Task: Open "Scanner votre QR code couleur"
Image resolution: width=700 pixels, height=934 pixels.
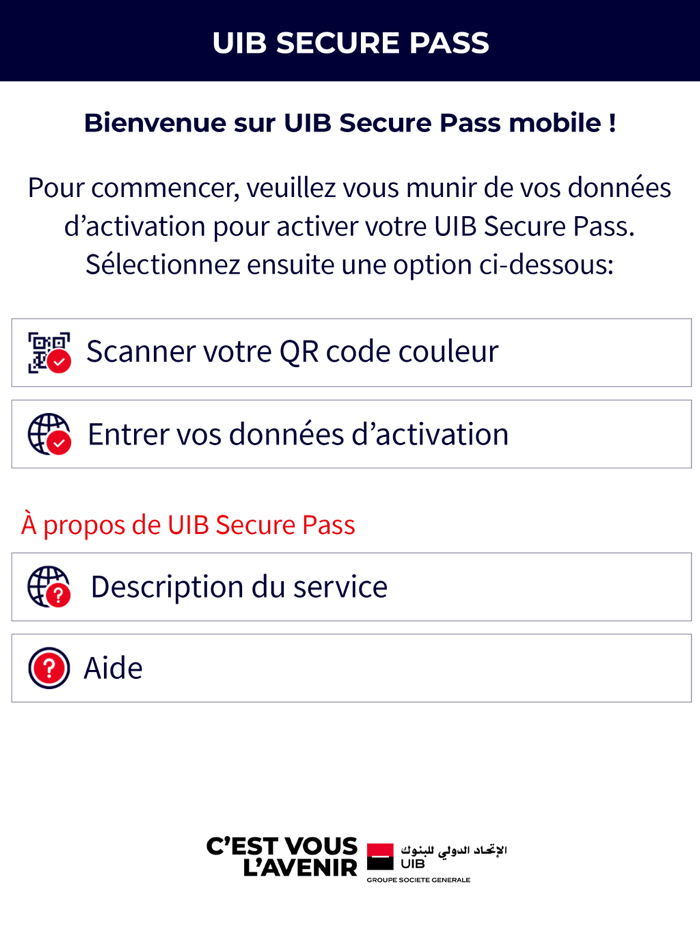Action: (x=294, y=351)
